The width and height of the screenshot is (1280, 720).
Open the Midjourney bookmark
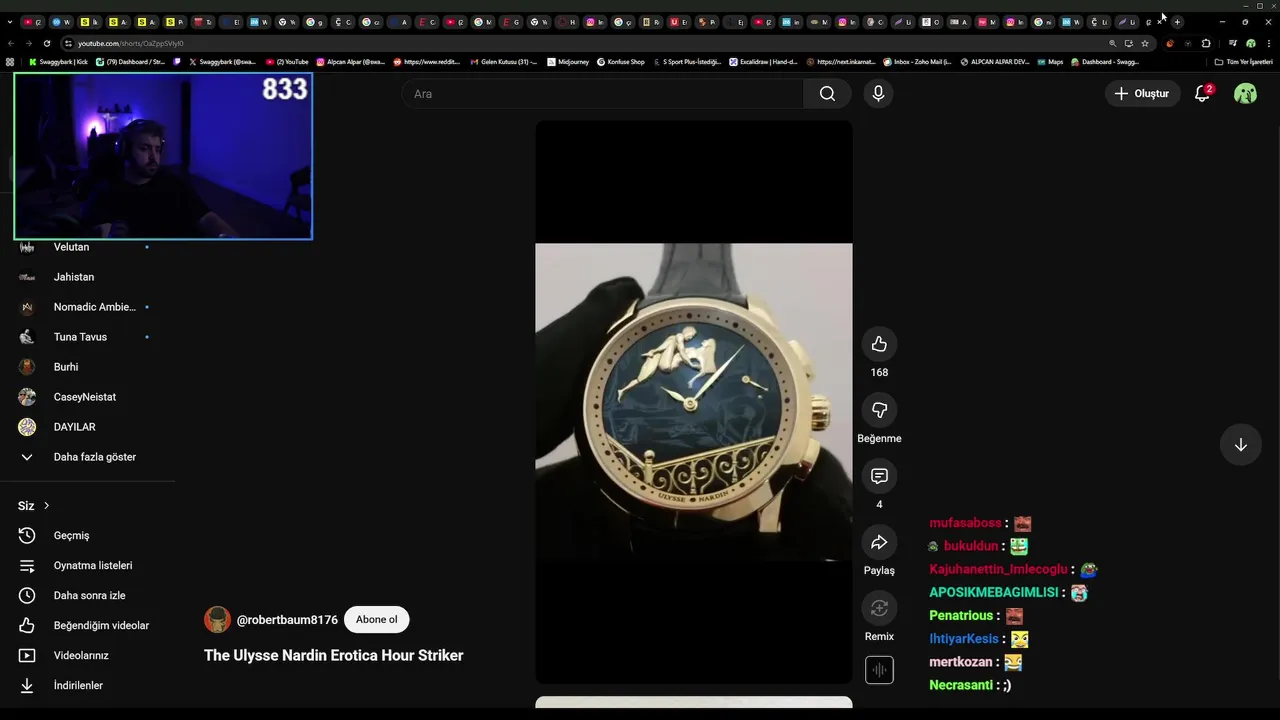[x=567, y=62]
